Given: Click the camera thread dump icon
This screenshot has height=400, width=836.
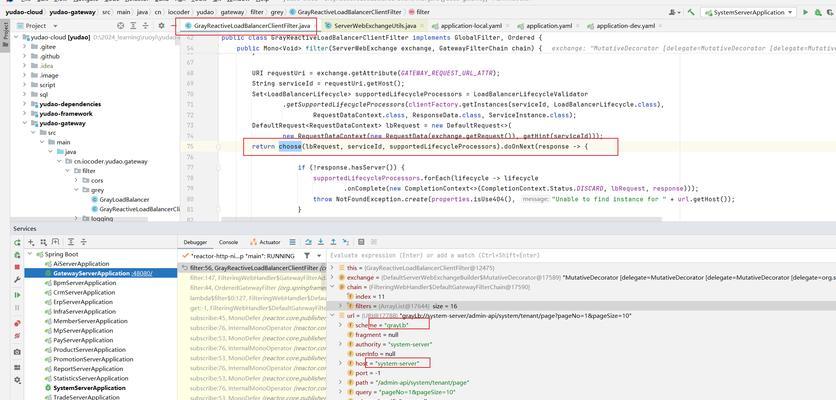Looking at the screenshot, I should 17,352.
